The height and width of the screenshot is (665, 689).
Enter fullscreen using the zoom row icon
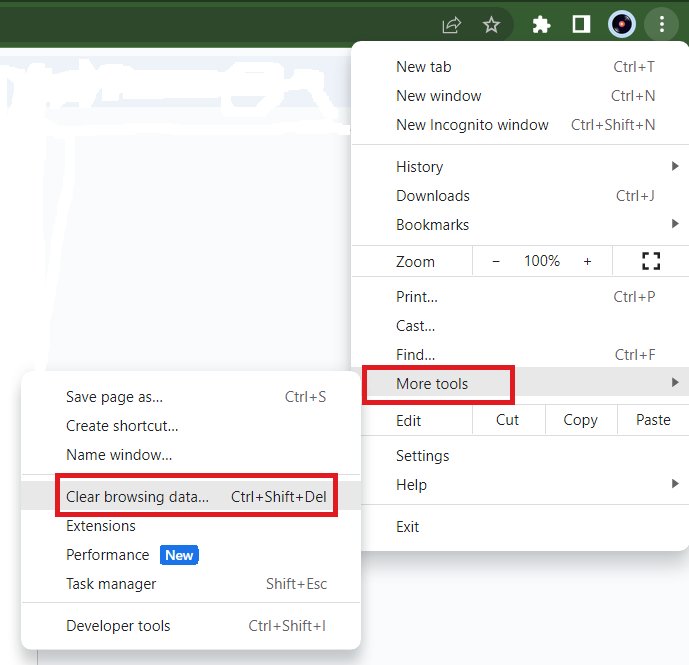(x=651, y=261)
